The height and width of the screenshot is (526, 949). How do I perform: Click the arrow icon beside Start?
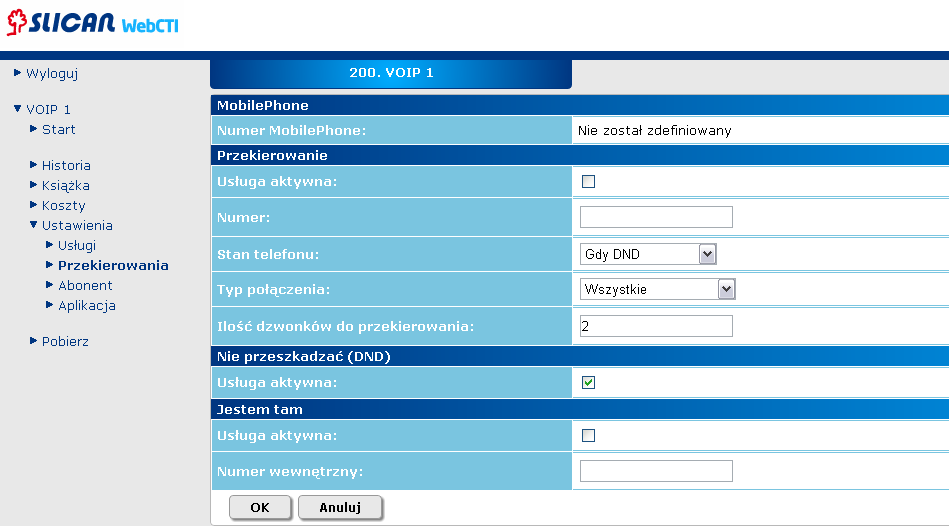click(x=33, y=129)
